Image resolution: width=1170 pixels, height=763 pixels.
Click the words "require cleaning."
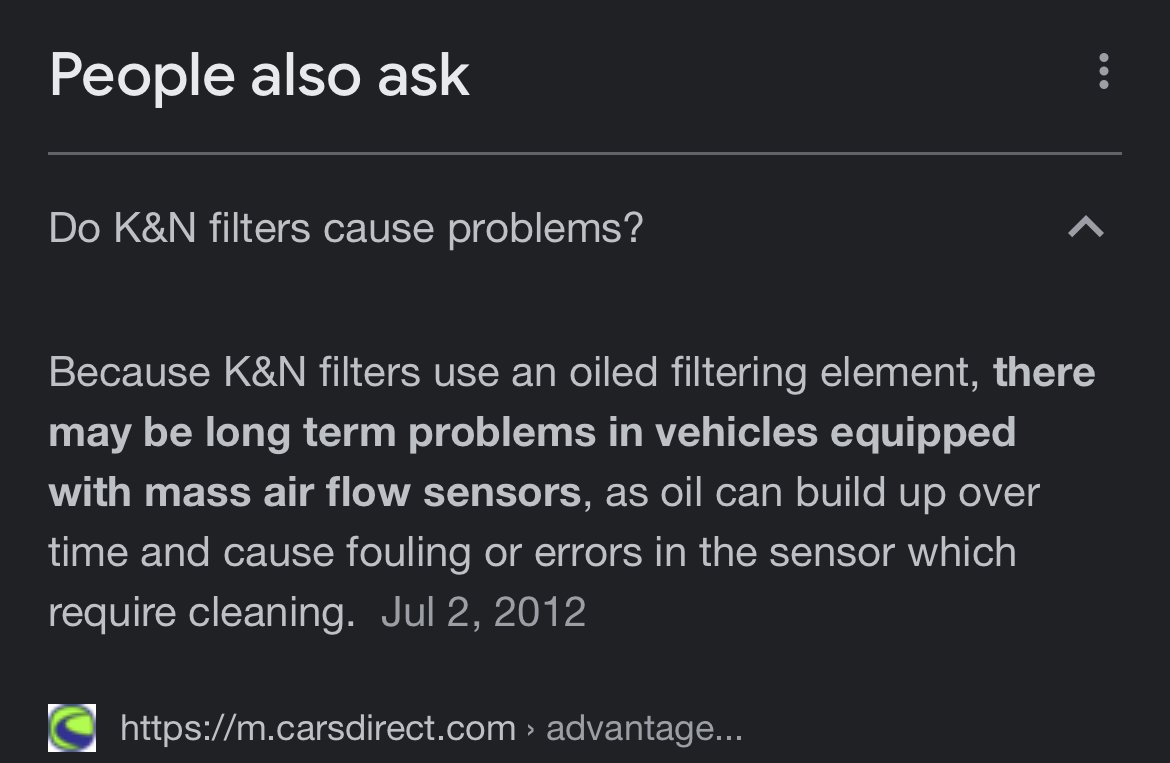point(201,613)
